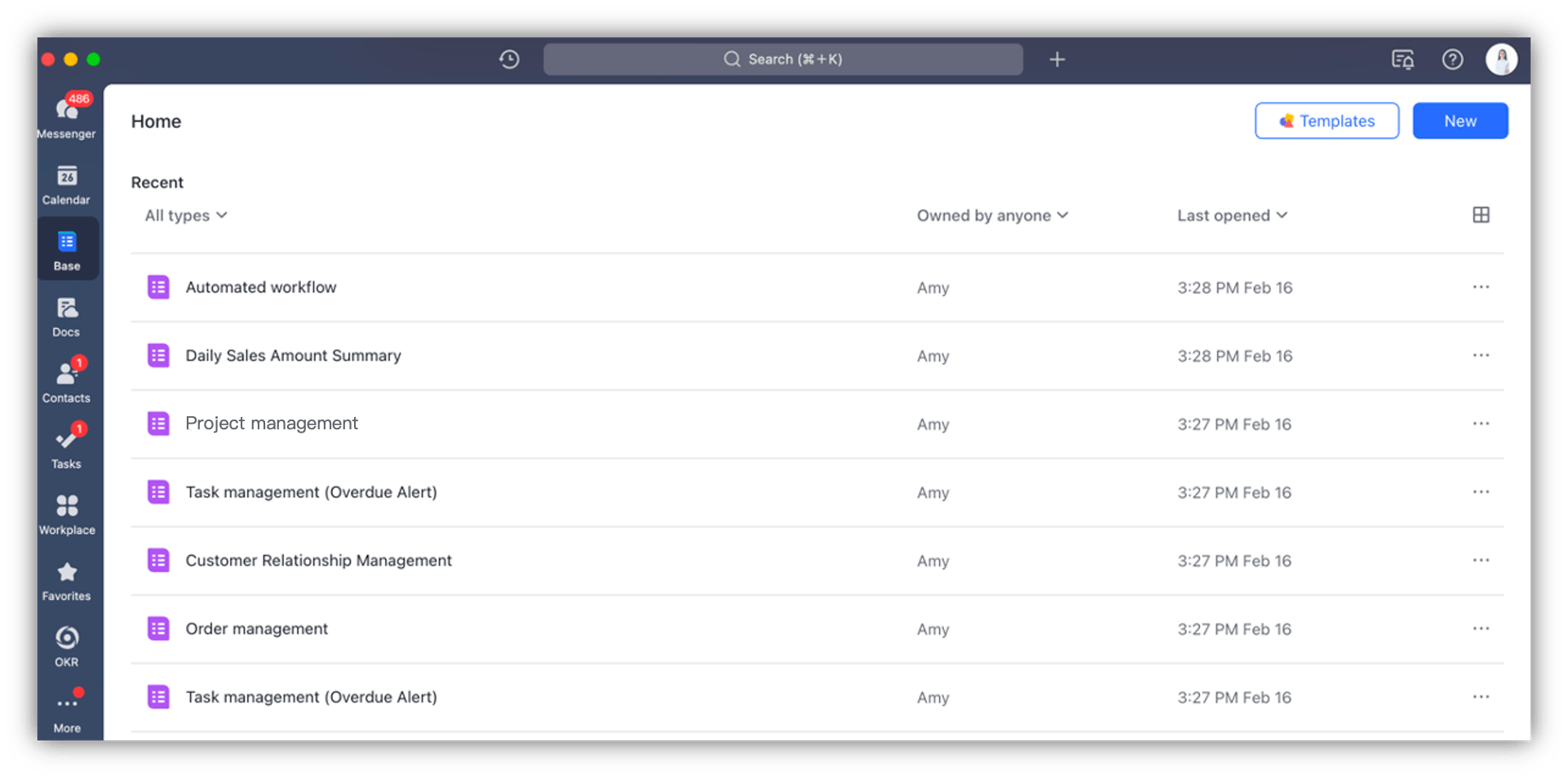1568x777 pixels.
Task: Open more options for Automated workflow
Action: (1481, 287)
